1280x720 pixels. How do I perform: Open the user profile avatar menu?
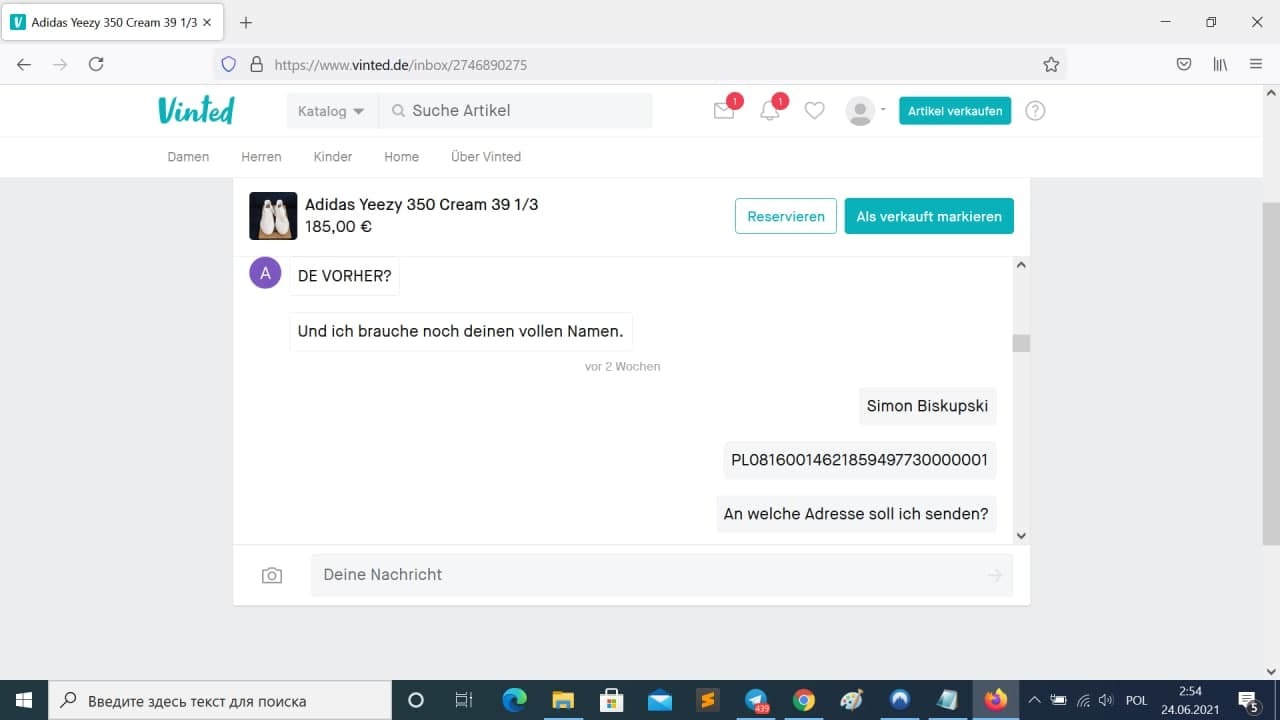point(865,111)
